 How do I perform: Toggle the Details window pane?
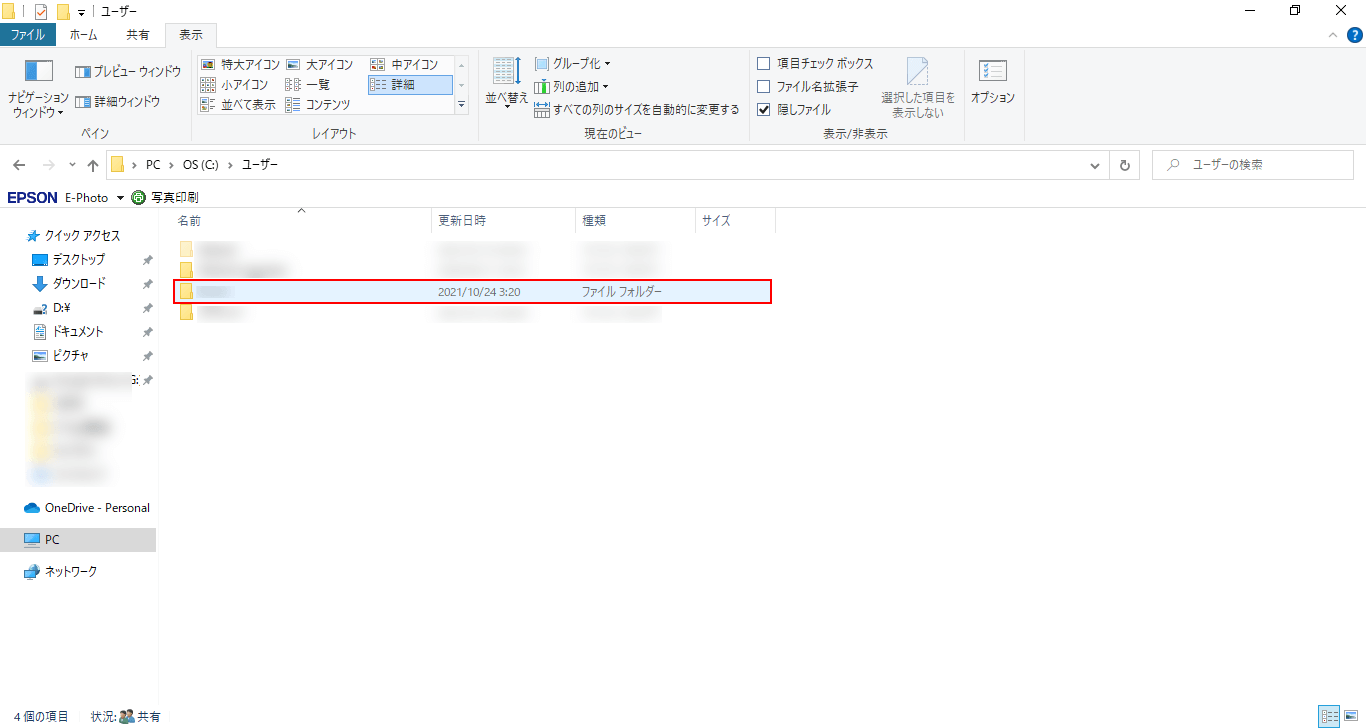pos(118,101)
